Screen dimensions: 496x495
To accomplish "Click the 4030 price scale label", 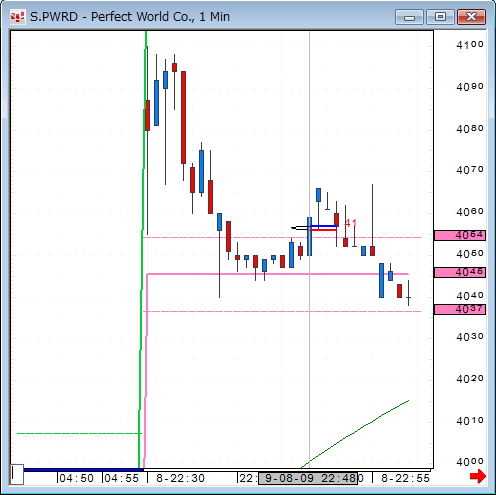I will 470,337.
